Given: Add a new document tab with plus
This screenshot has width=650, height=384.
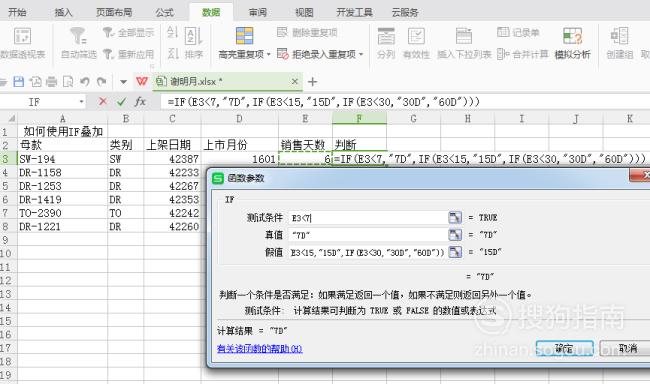Looking at the screenshot, I should point(313,82).
